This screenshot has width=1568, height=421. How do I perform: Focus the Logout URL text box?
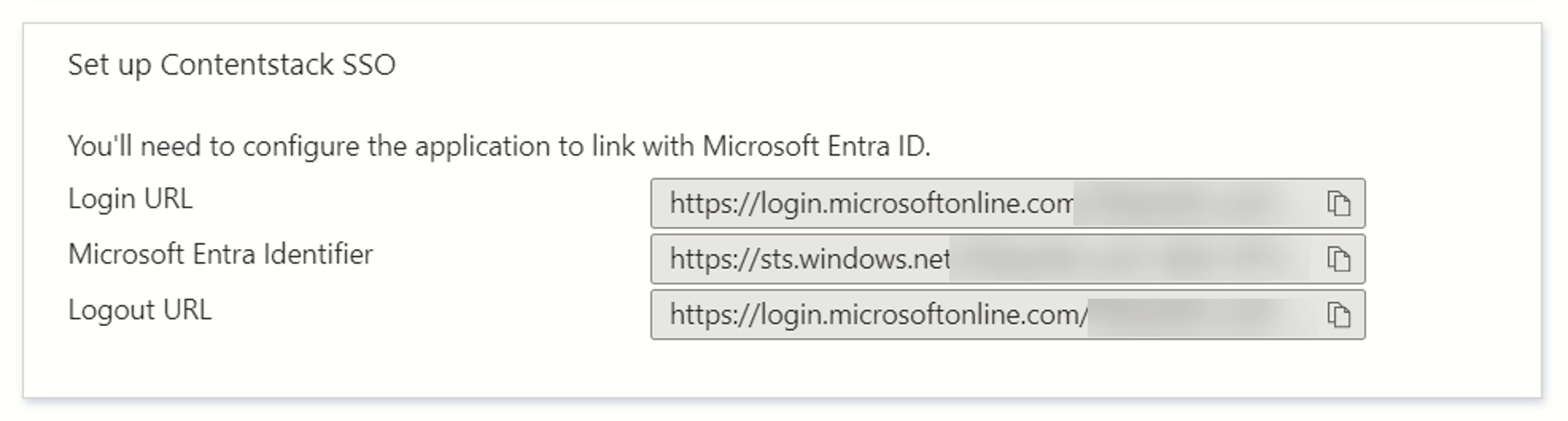point(1007,315)
